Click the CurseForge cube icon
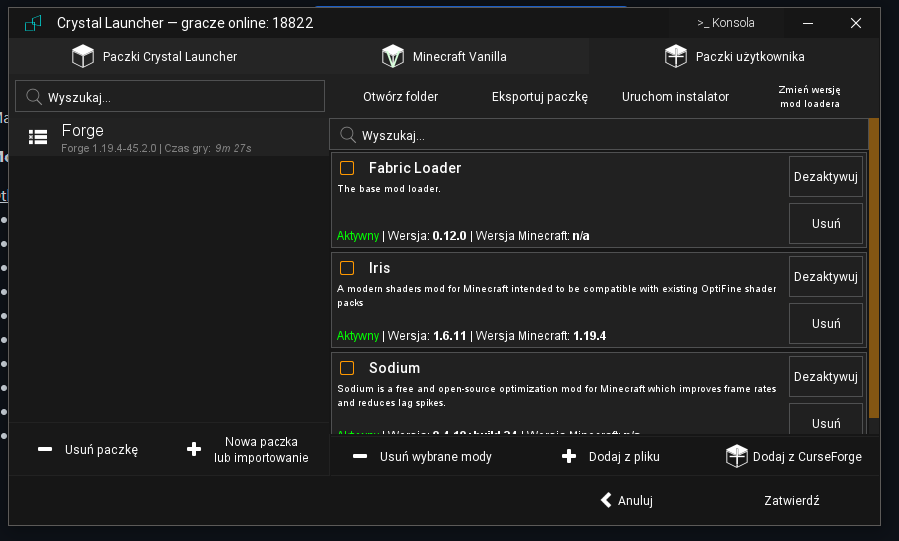This screenshot has height=541, width=899. coord(736,457)
